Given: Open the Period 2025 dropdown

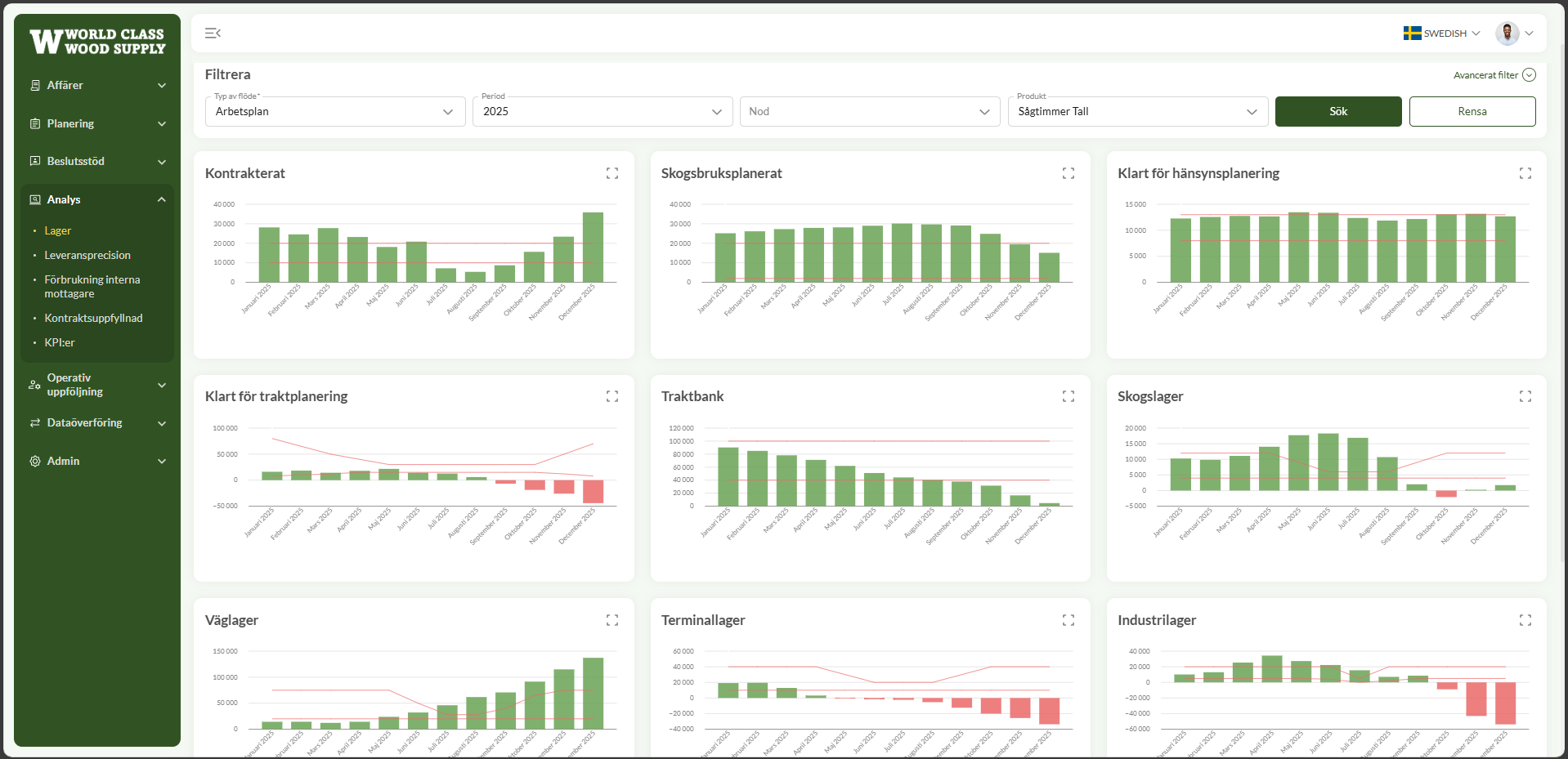Looking at the screenshot, I should (x=603, y=111).
